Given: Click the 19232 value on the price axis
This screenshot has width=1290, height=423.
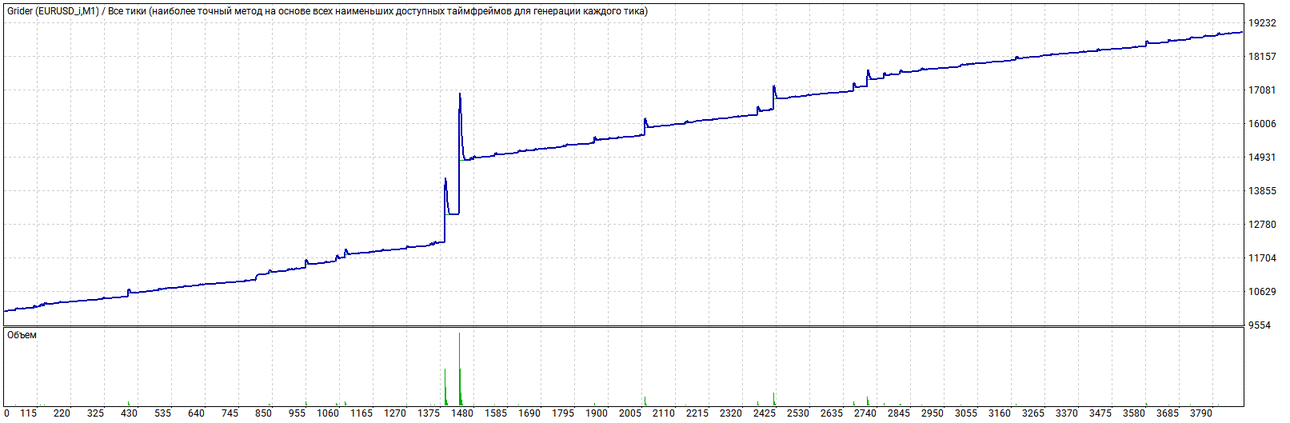Looking at the screenshot, I should [1264, 23].
